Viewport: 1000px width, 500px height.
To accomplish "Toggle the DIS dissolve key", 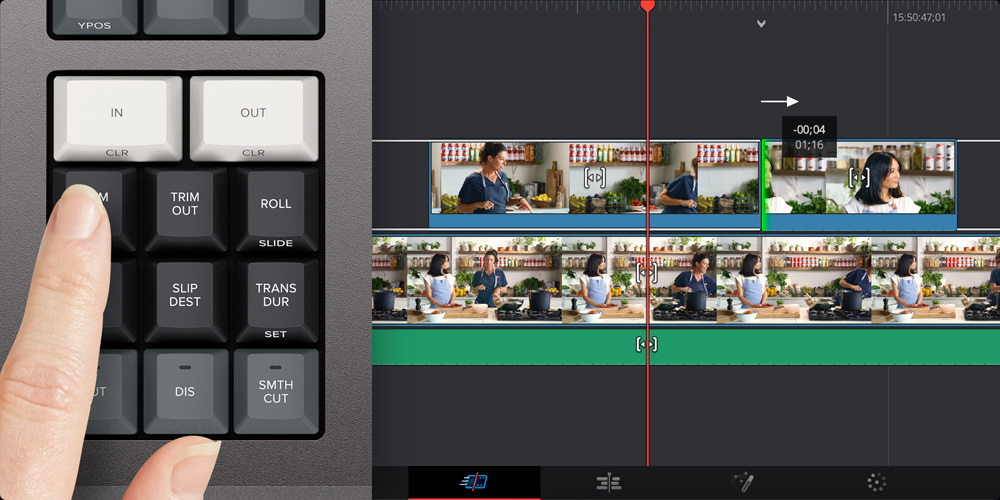I will click(x=185, y=390).
